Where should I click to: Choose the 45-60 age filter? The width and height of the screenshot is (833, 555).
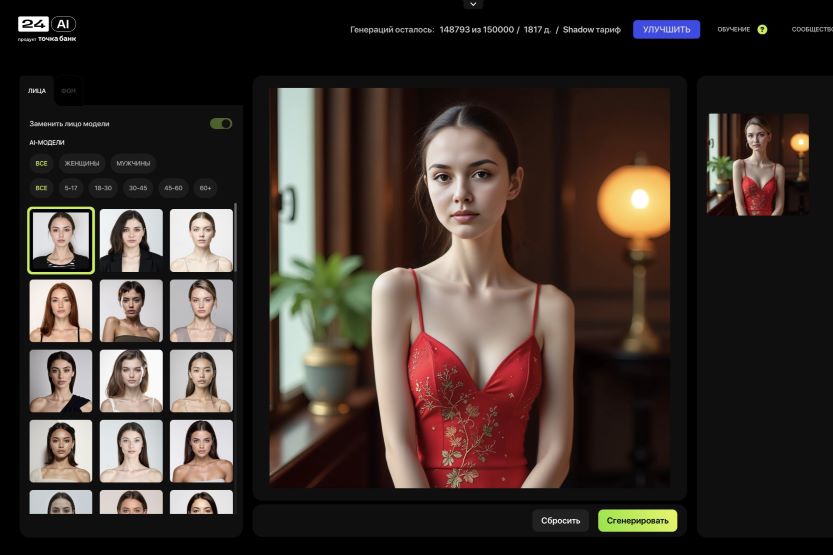(x=173, y=188)
